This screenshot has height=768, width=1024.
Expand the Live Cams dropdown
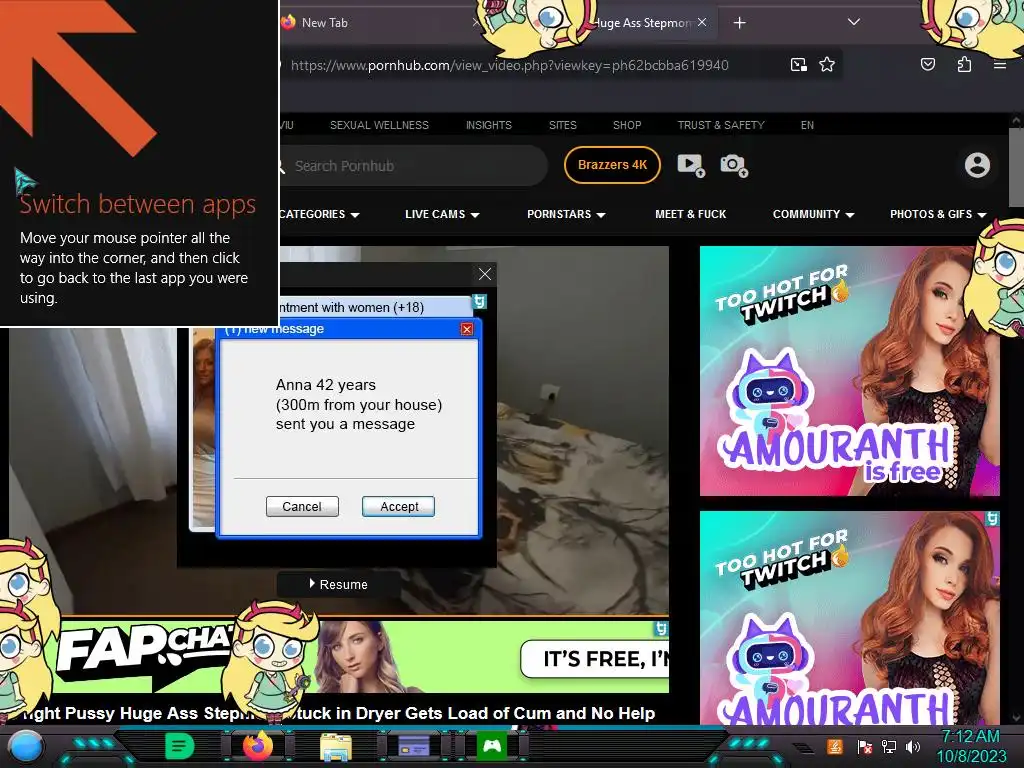click(x=442, y=214)
